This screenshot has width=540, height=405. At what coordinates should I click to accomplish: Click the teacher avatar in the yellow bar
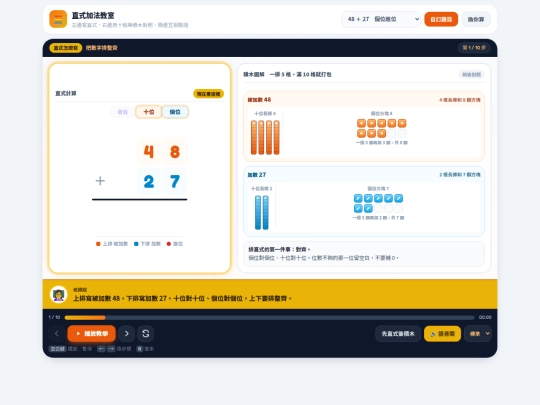click(59, 294)
